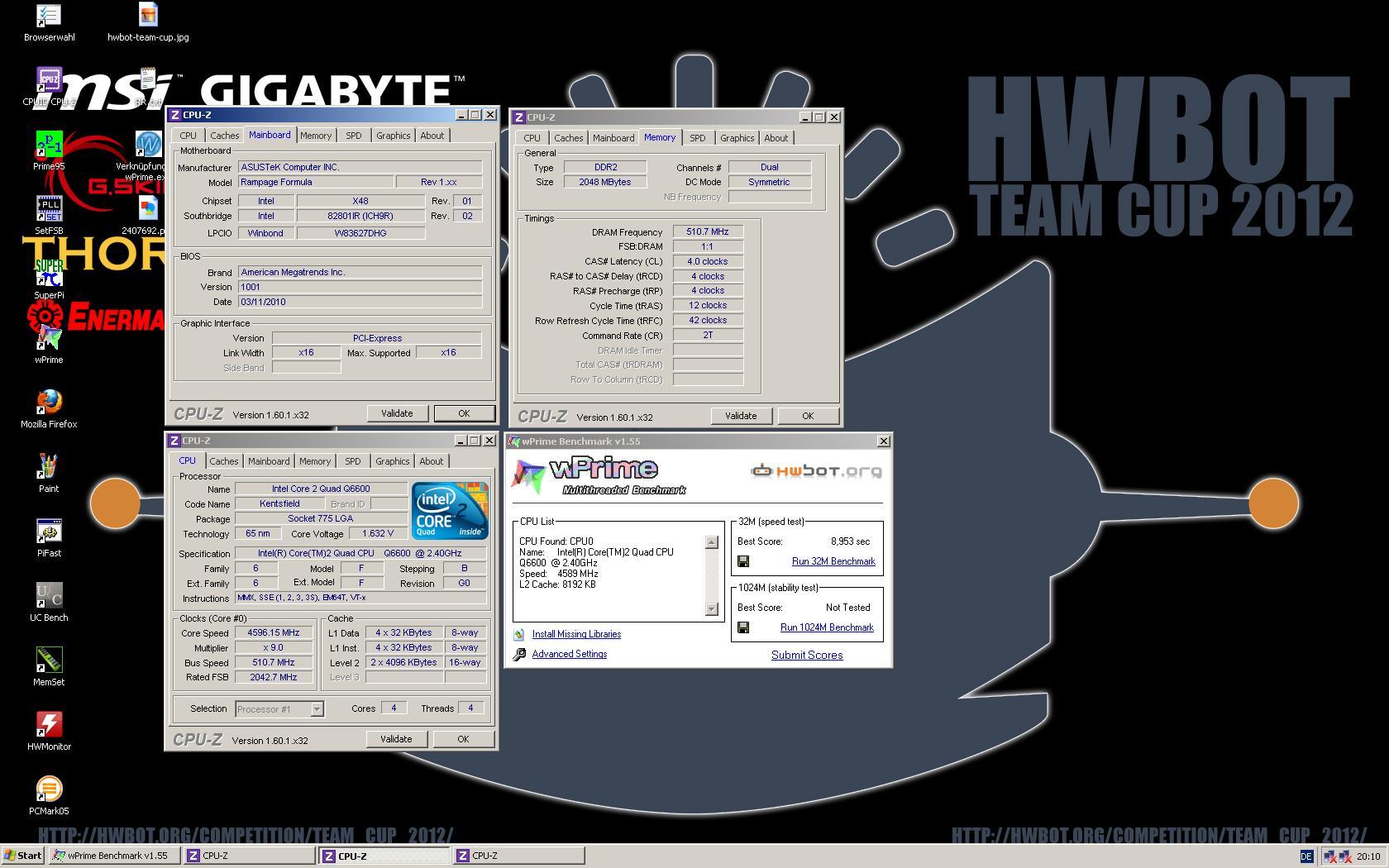
Task: Open Install Missing Libraries link
Action: 576,634
